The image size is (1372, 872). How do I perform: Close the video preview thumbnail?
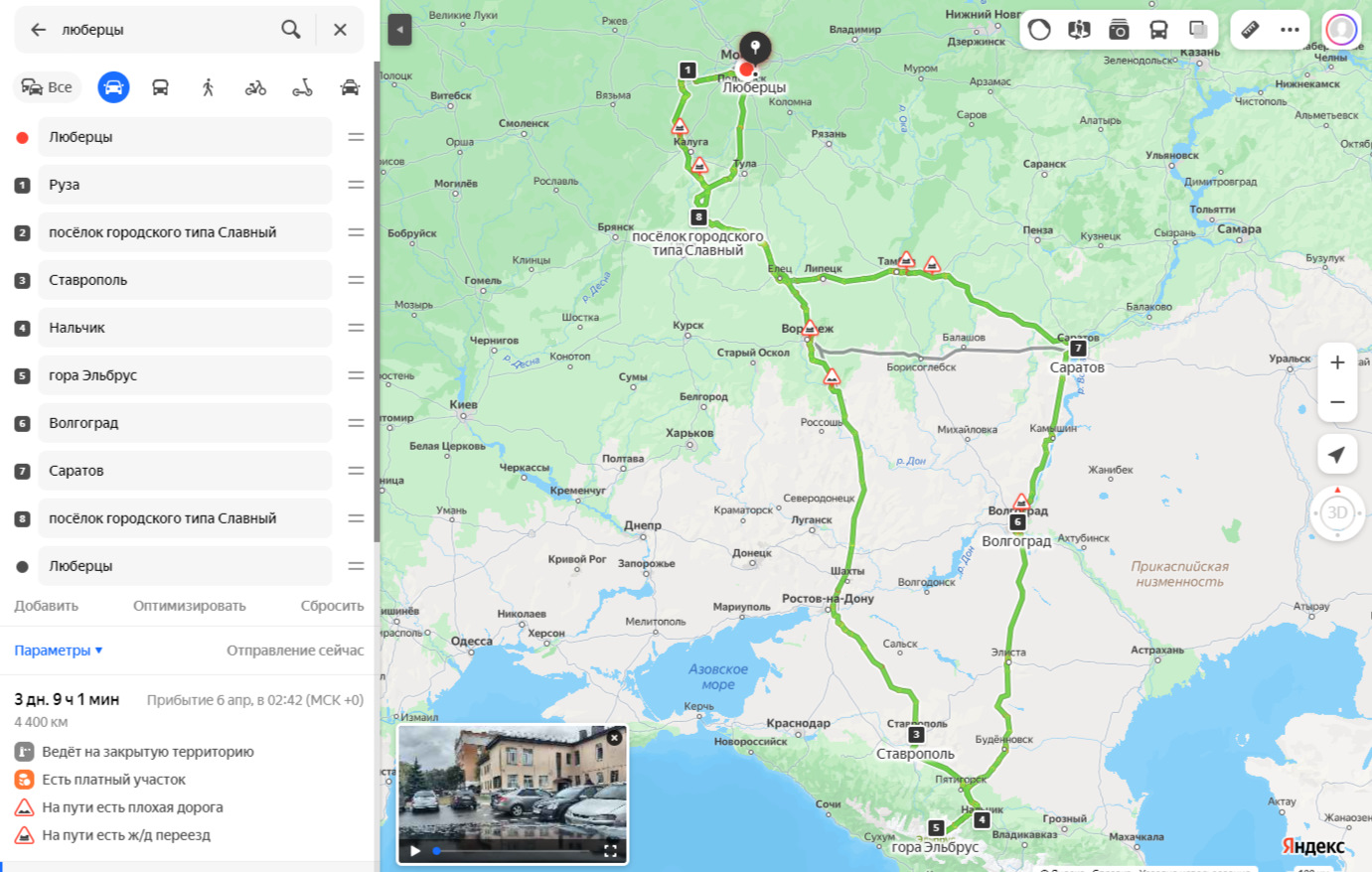[614, 737]
